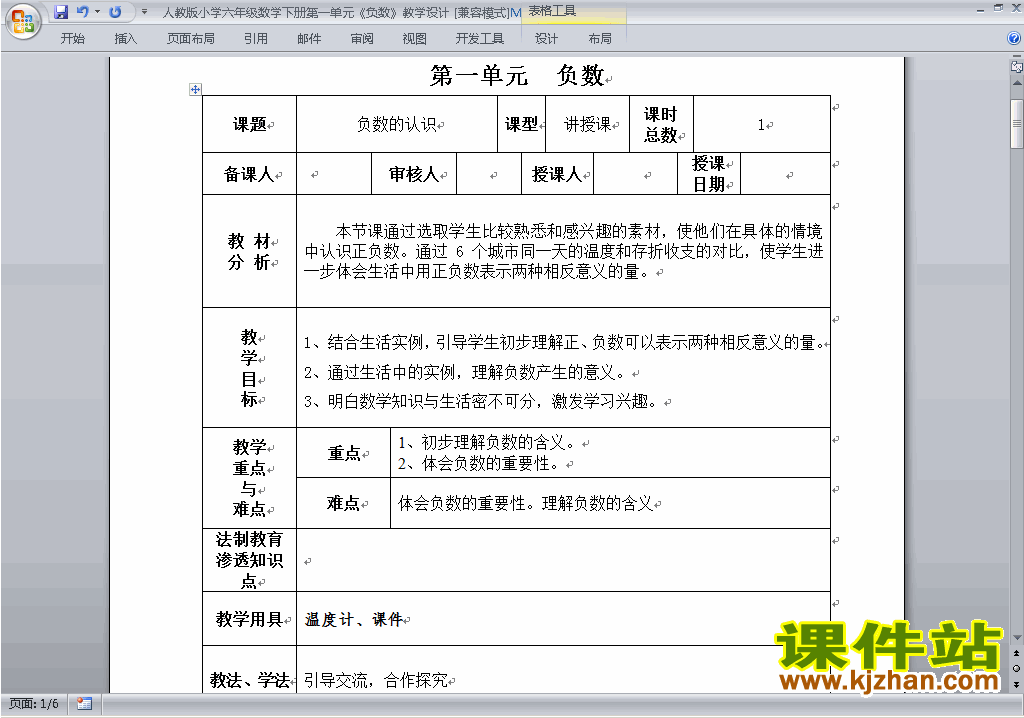Image resolution: width=1024 pixels, height=718 pixels.
Task: Click the next page double arrow
Action: click(x=1016, y=684)
